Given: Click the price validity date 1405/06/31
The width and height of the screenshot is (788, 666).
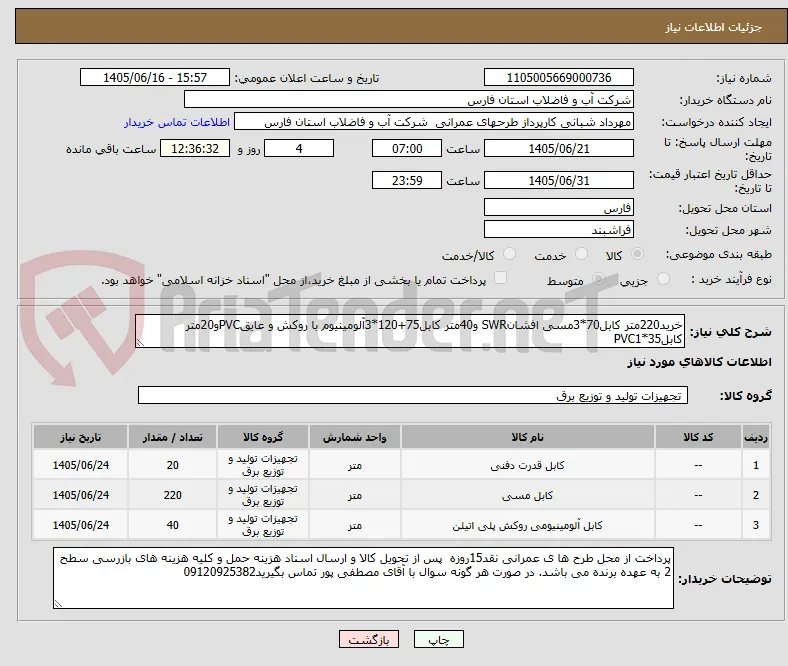Looking at the screenshot, I should [x=558, y=180].
